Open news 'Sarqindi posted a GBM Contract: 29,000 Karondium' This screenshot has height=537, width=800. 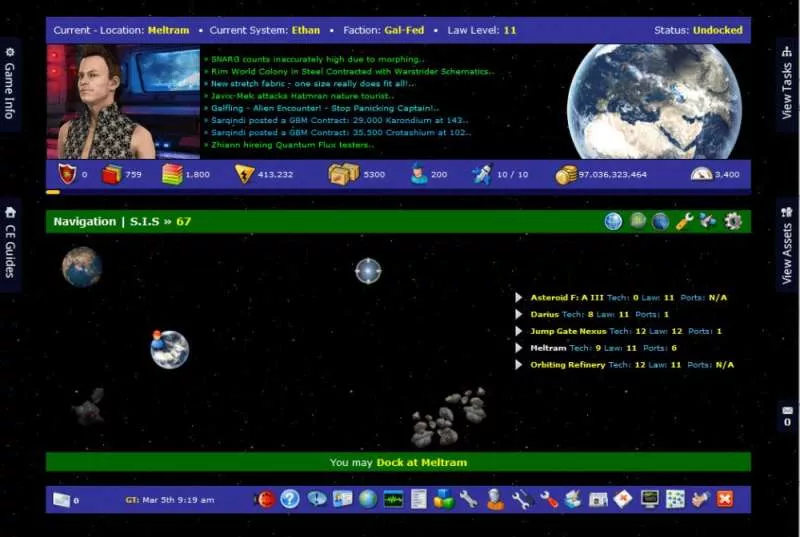339,120
